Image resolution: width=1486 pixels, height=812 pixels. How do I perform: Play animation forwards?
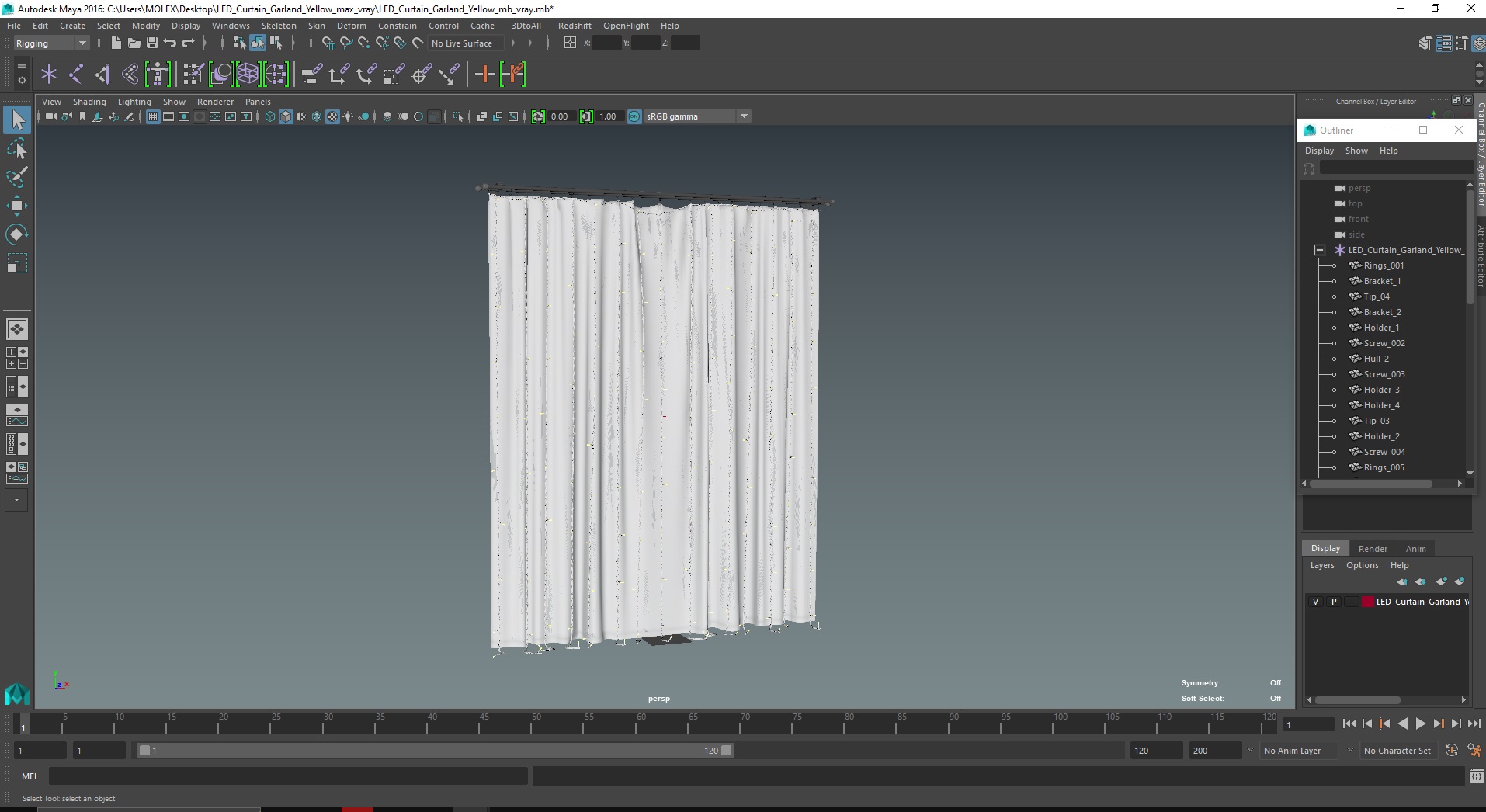(x=1420, y=724)
